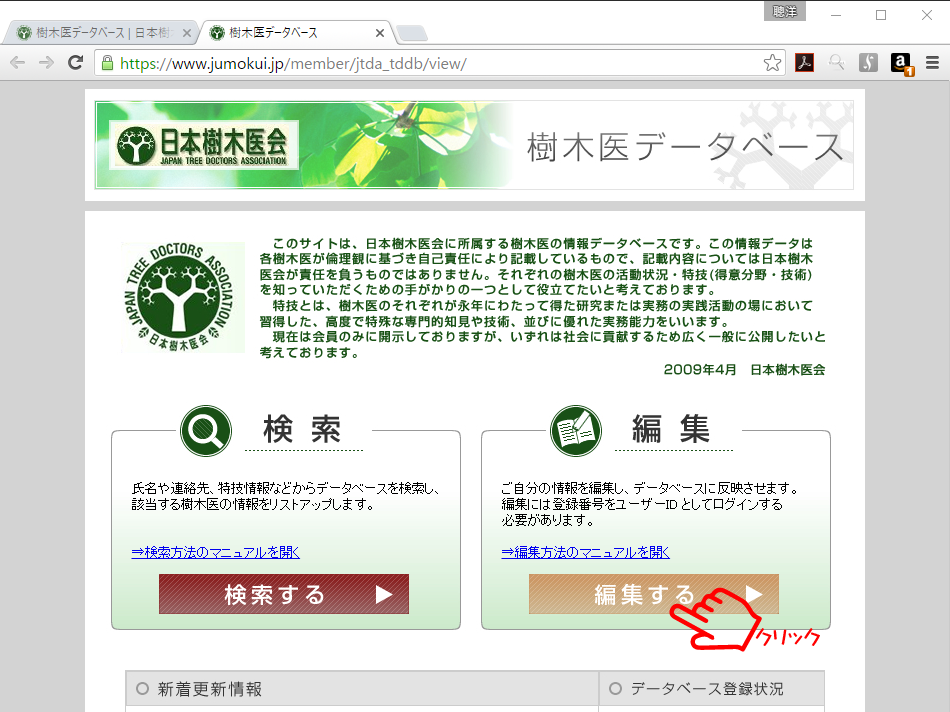
Task: Click the orange 編集する button
Action: click(x=654, y=594)
